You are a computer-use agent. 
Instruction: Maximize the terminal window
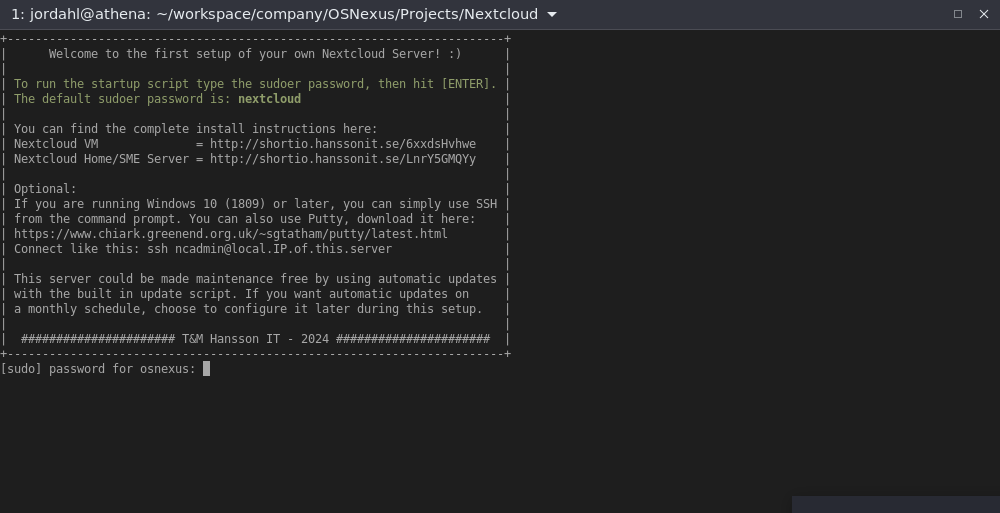[x=958, y=14]
